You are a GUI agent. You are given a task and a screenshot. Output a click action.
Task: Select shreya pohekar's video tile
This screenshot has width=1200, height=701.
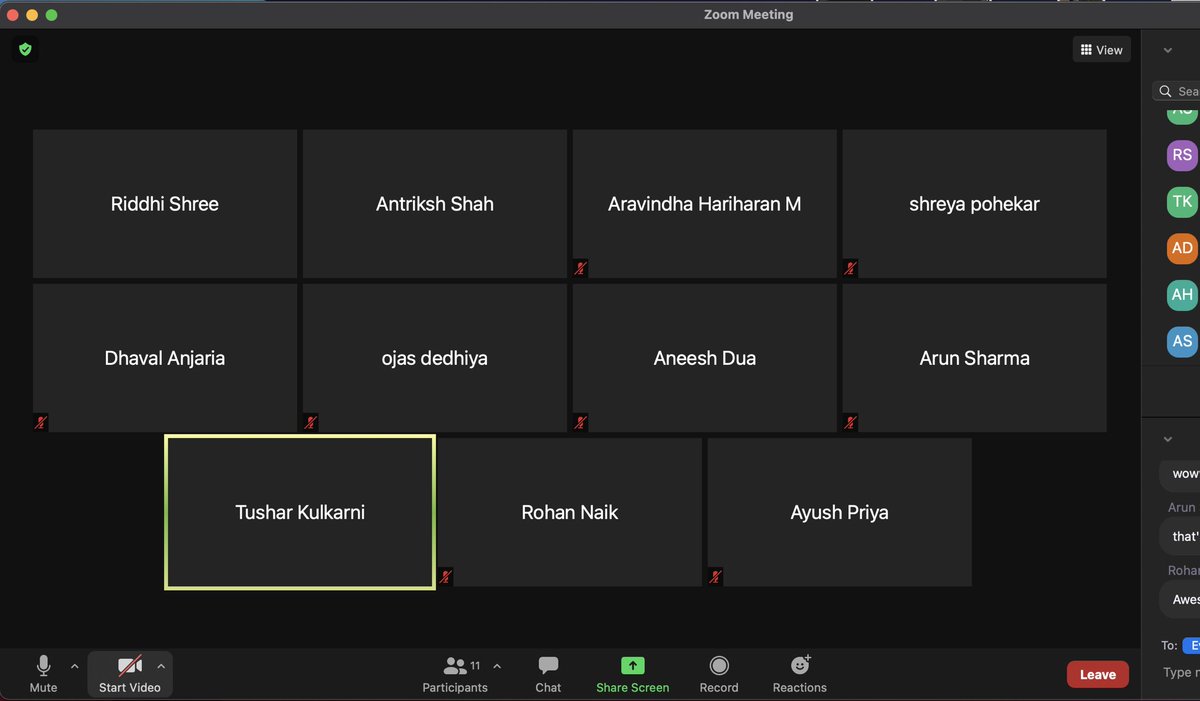tap(974, 204)
